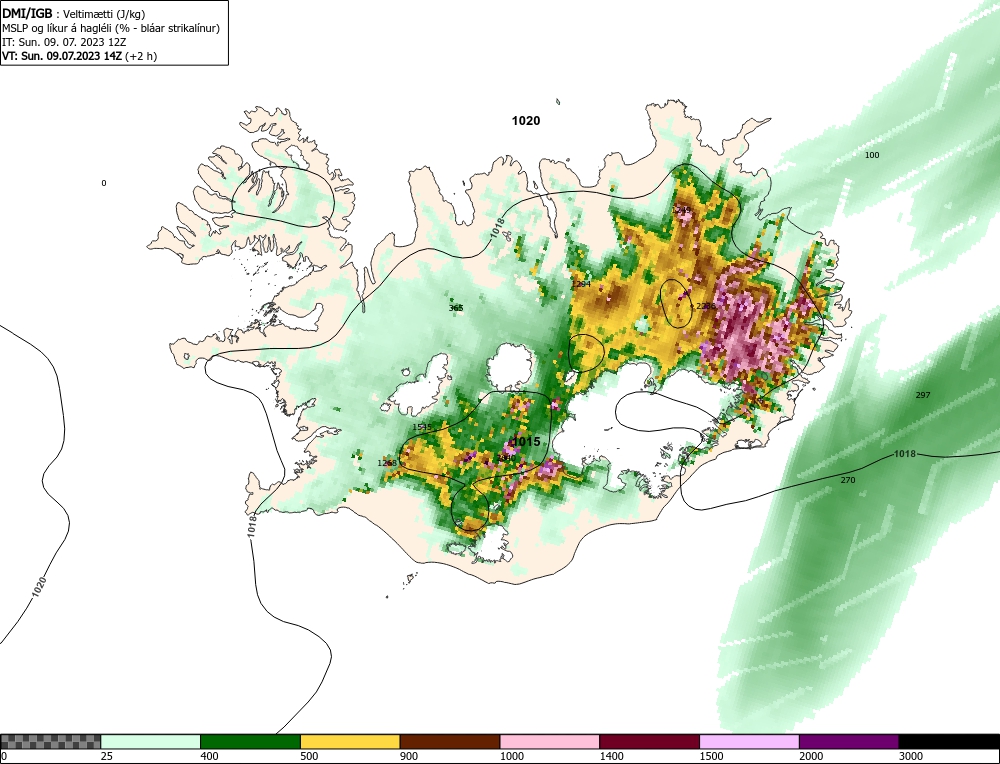Click the deep purple 2000–3000 legend swatch
Image resolution: width=1000 pixels, height=764 pixels.
coord(849,742)
